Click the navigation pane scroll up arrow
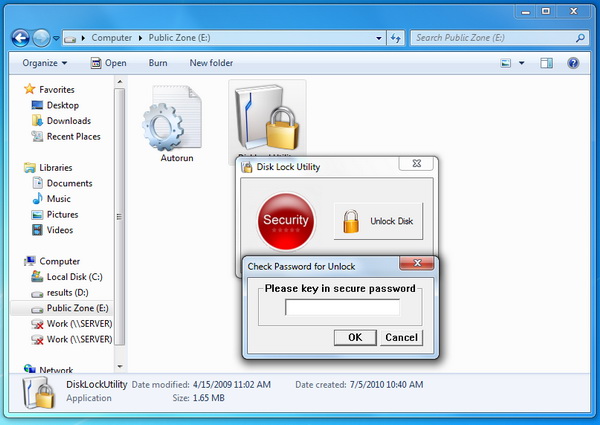 120,82
